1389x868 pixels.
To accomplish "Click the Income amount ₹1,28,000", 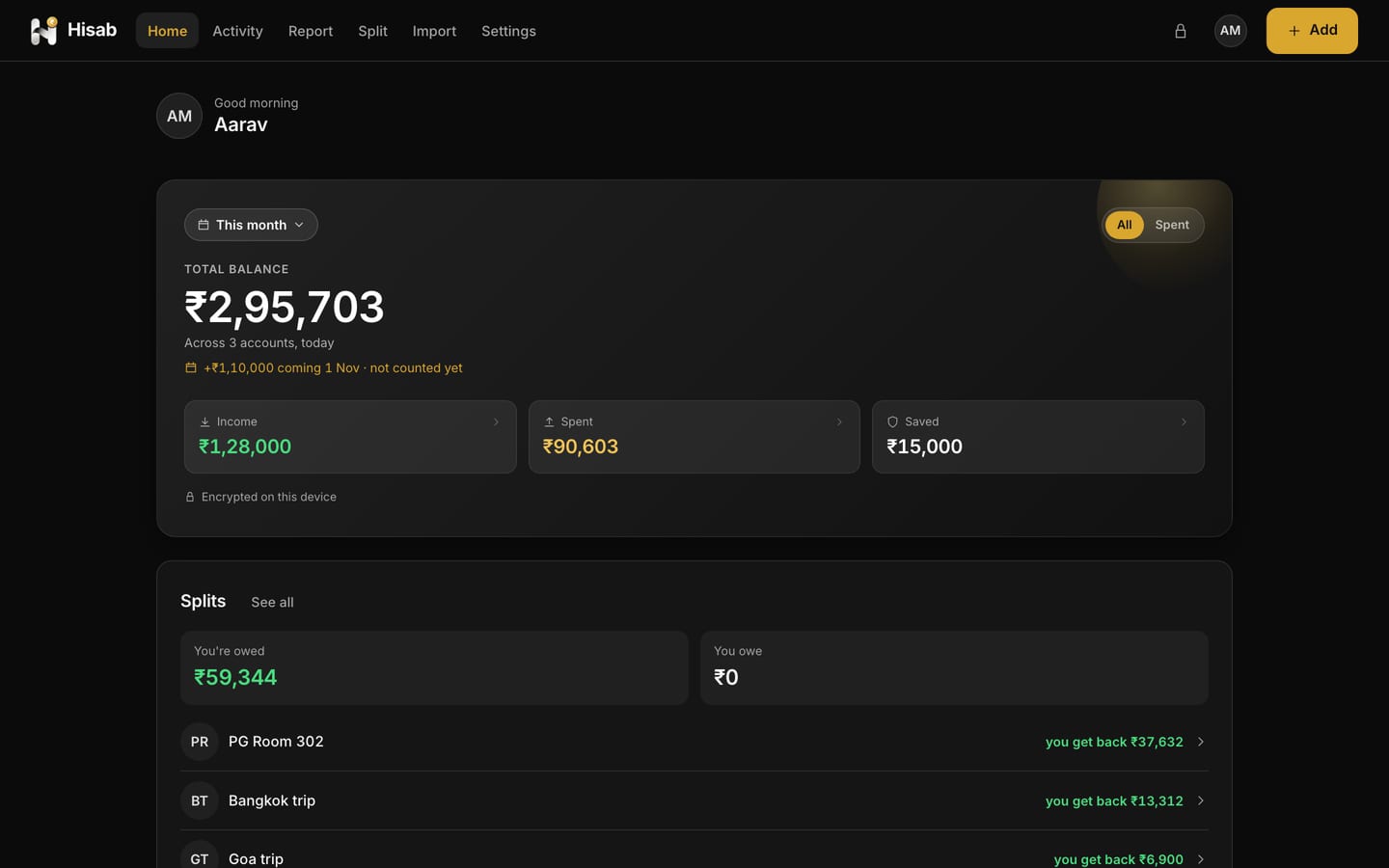I will click(x=245, y=447).
